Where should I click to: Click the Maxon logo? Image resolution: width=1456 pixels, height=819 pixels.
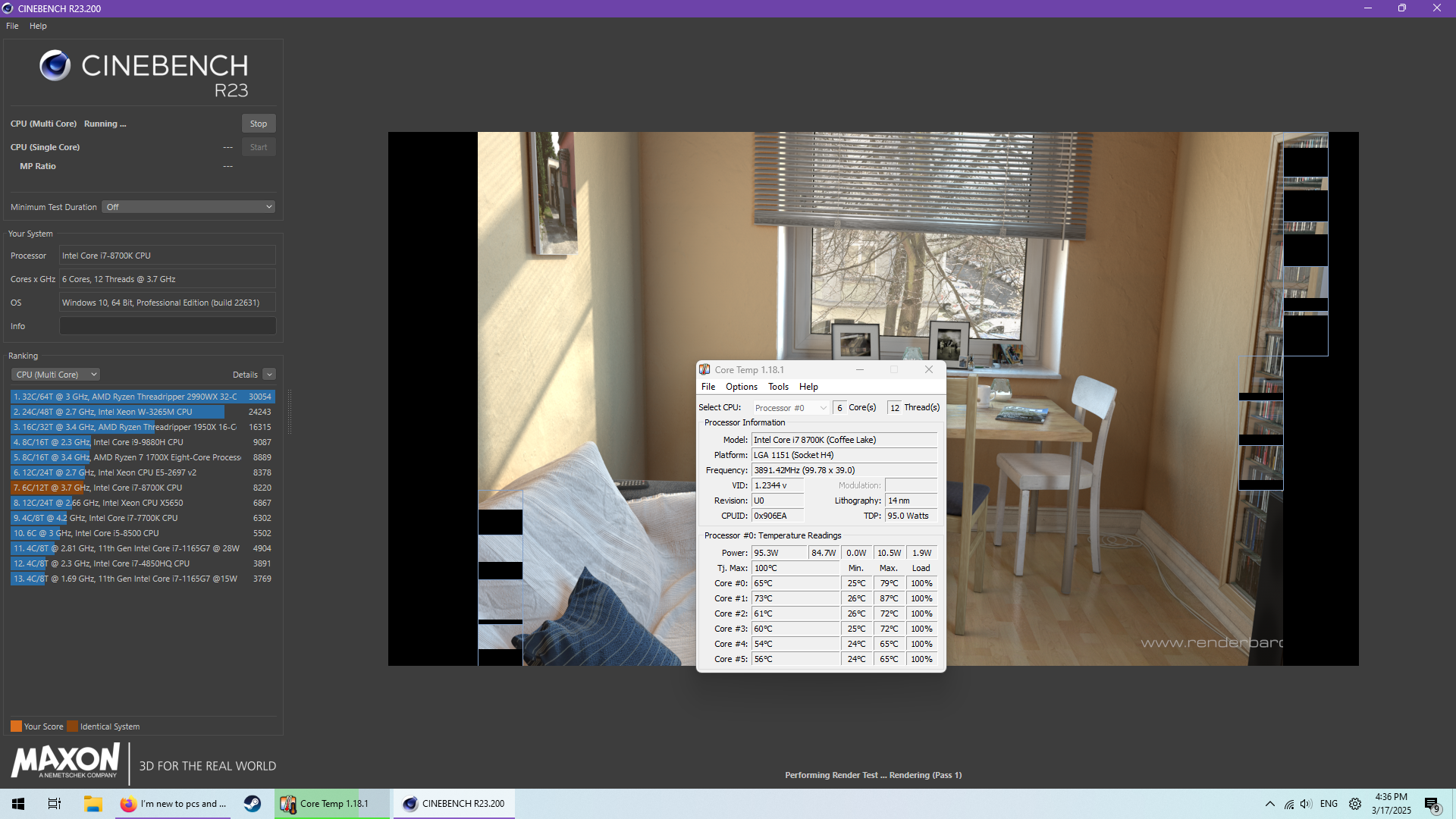click(x=65, y=761)
